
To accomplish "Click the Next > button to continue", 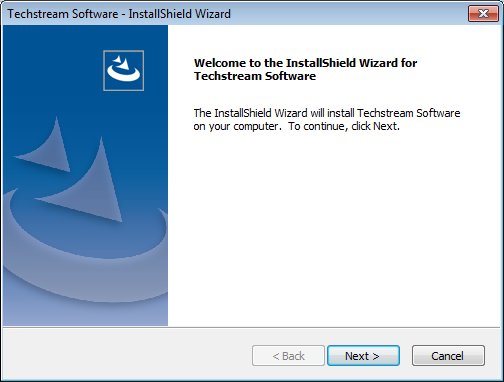I will click(x=363, y=356).
